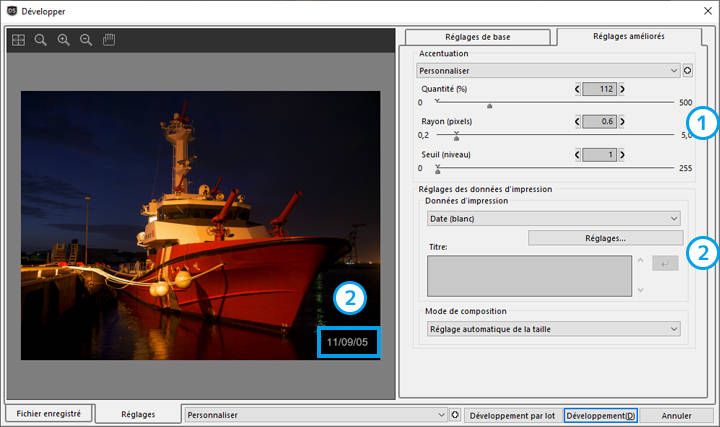Click the grid display icon in the preview toolbar

(19, 40)
